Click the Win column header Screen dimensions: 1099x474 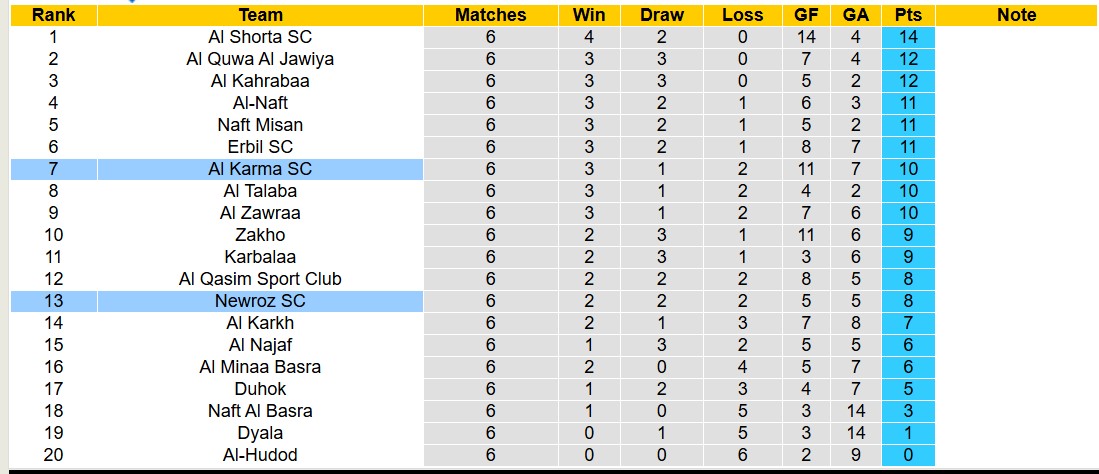(x=589, y=15)
